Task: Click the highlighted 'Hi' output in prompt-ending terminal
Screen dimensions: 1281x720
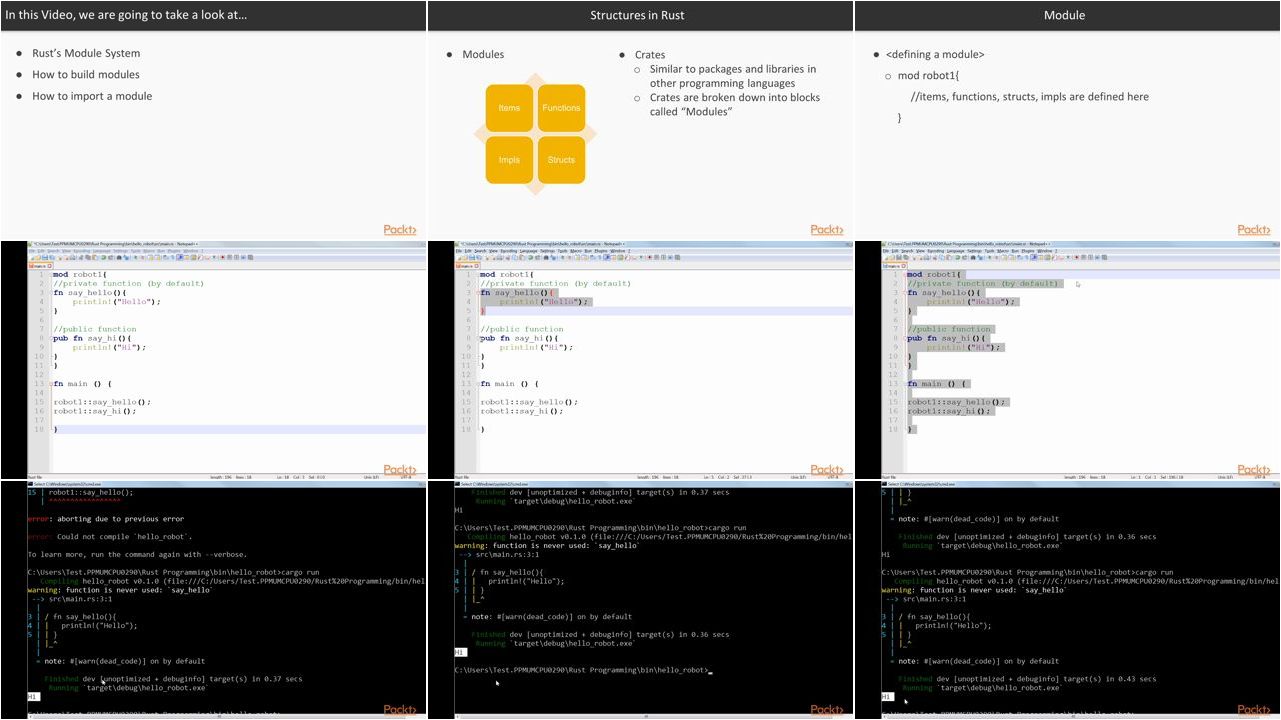Action: click(x=460, y=652)
